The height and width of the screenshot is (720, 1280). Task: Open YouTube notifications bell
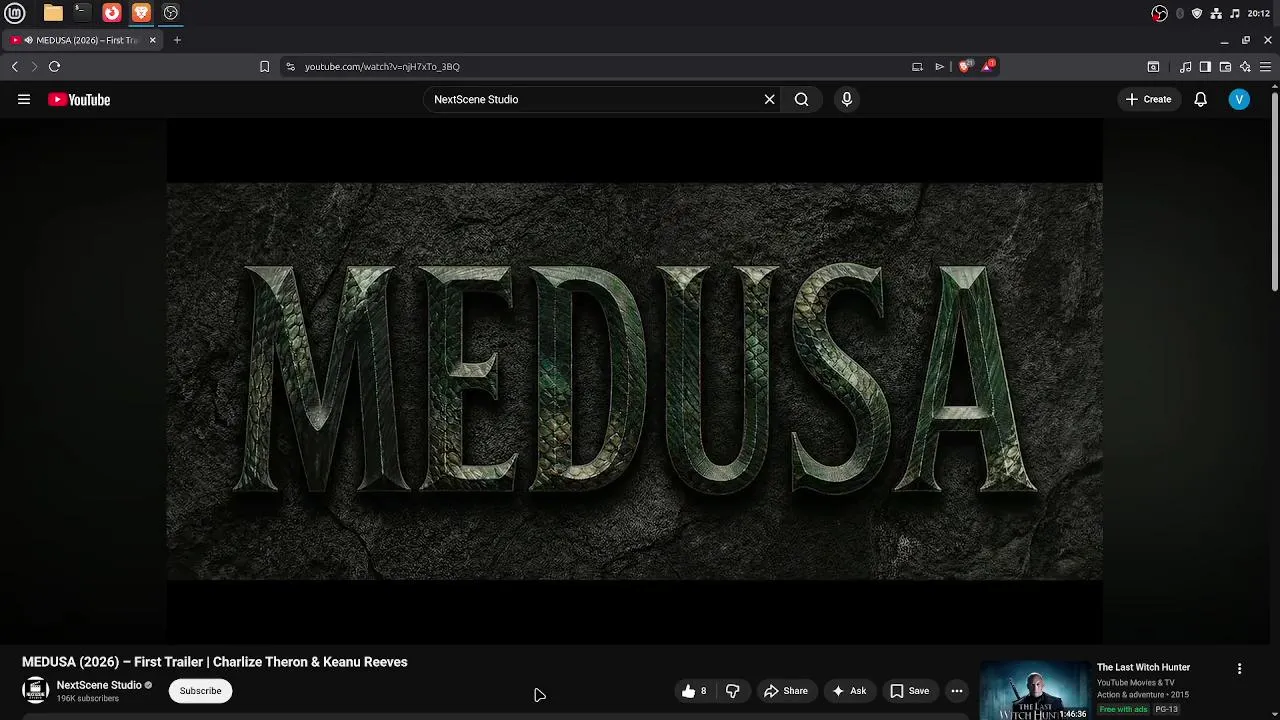tap(1200, 99)
